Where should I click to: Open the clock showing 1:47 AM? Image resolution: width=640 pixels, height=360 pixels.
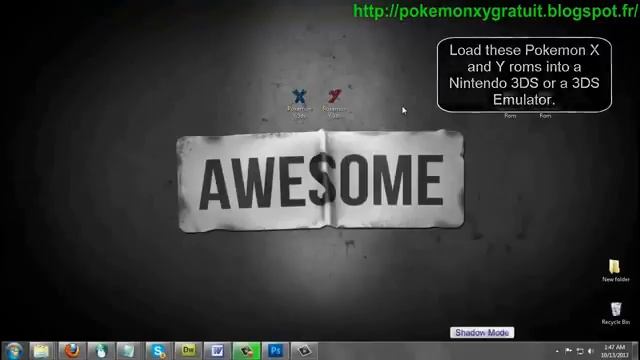point(614,351)
